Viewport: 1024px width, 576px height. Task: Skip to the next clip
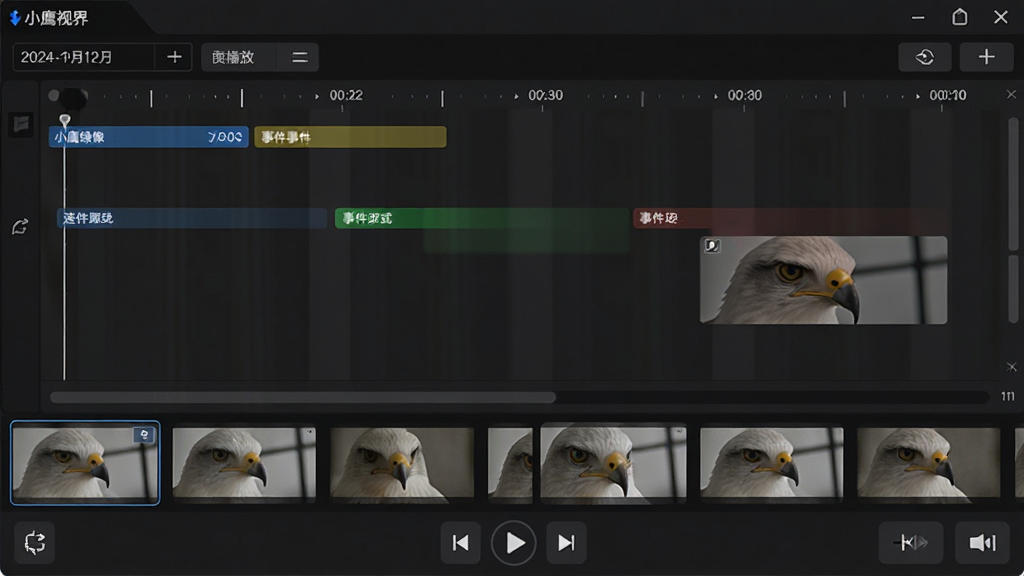[566, 543]
